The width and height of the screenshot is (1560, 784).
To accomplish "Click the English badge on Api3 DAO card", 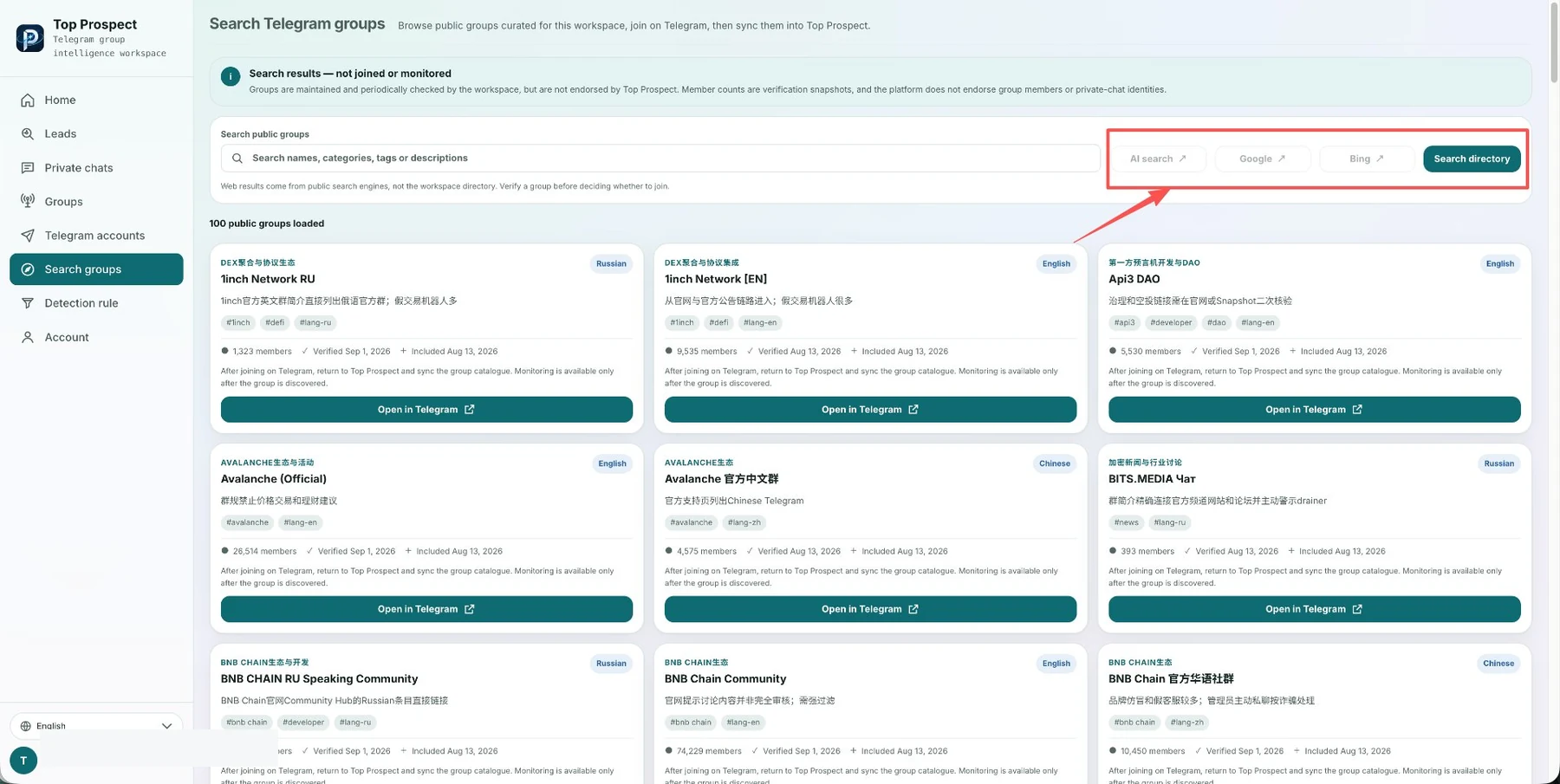I will point(1499,263).
